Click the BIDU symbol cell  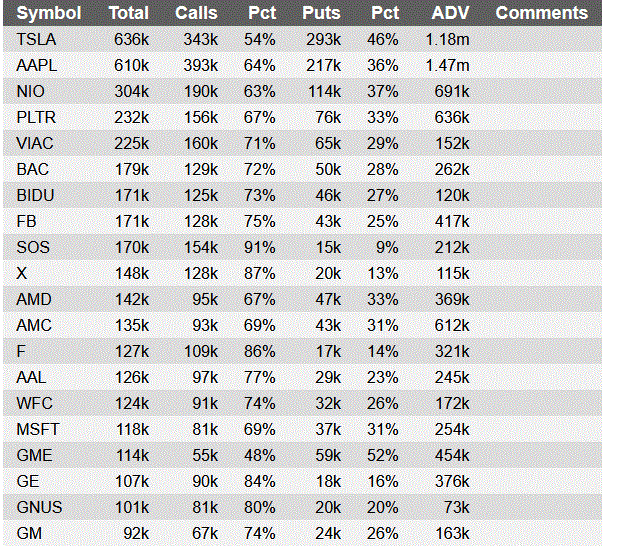[35, 195]
